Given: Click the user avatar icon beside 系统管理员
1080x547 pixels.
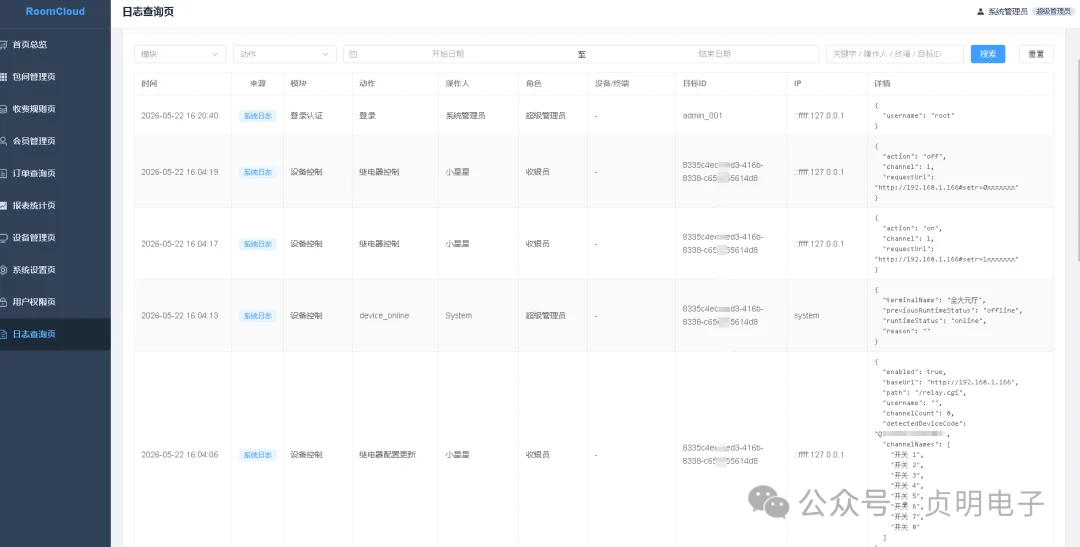Looking at the screenshot, I should click(981, 12).
